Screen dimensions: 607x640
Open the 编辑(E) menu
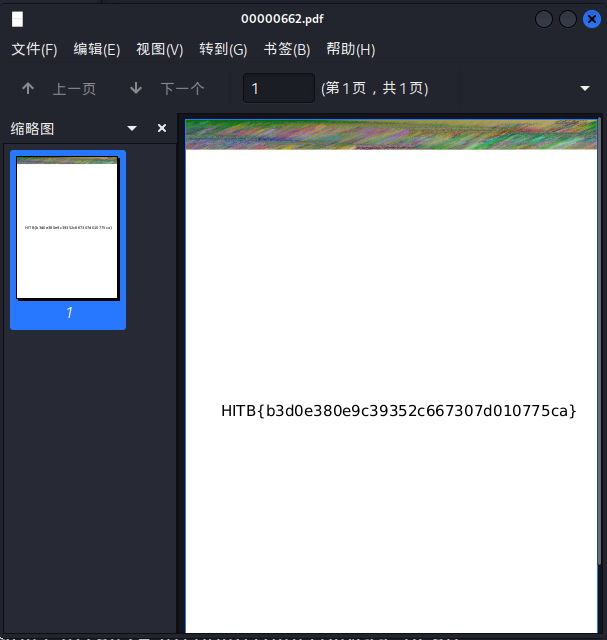coord(96,49)
